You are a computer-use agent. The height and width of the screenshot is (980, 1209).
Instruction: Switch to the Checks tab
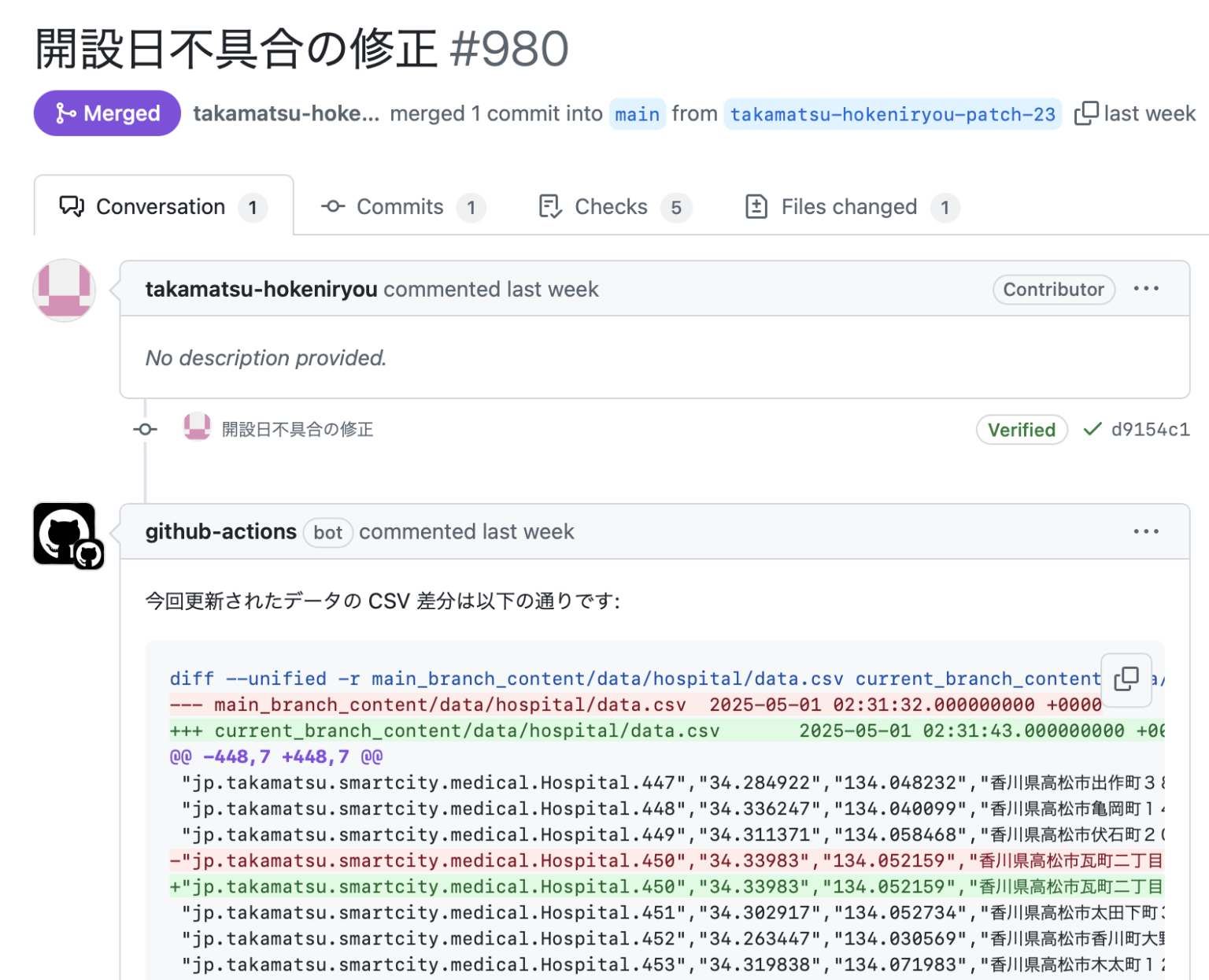coord(611,206)
